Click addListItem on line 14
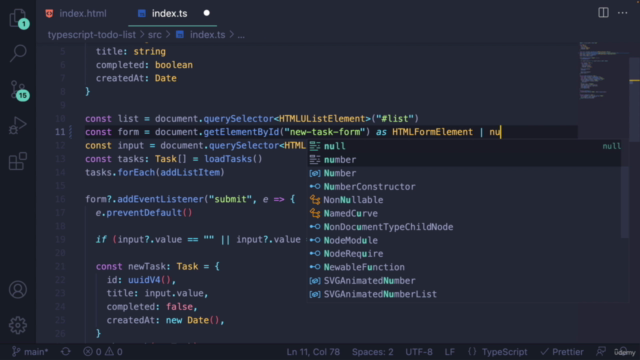The image size is (640, 360). [x=190, y=172]
